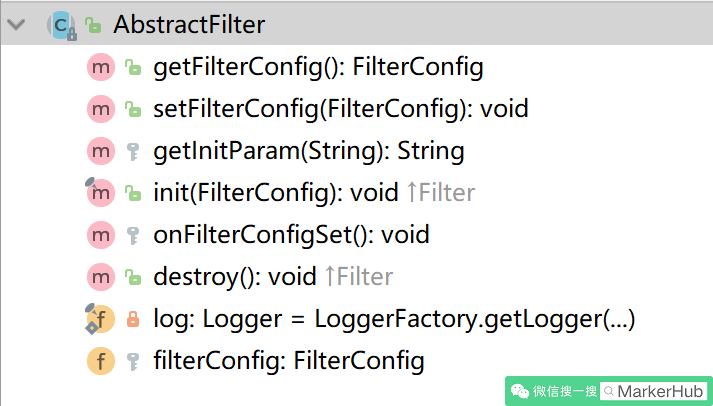Screen dimensions: 713x406
Task: Click the protected key icon beside onFilterConfigSet
Action: point(133,236)
